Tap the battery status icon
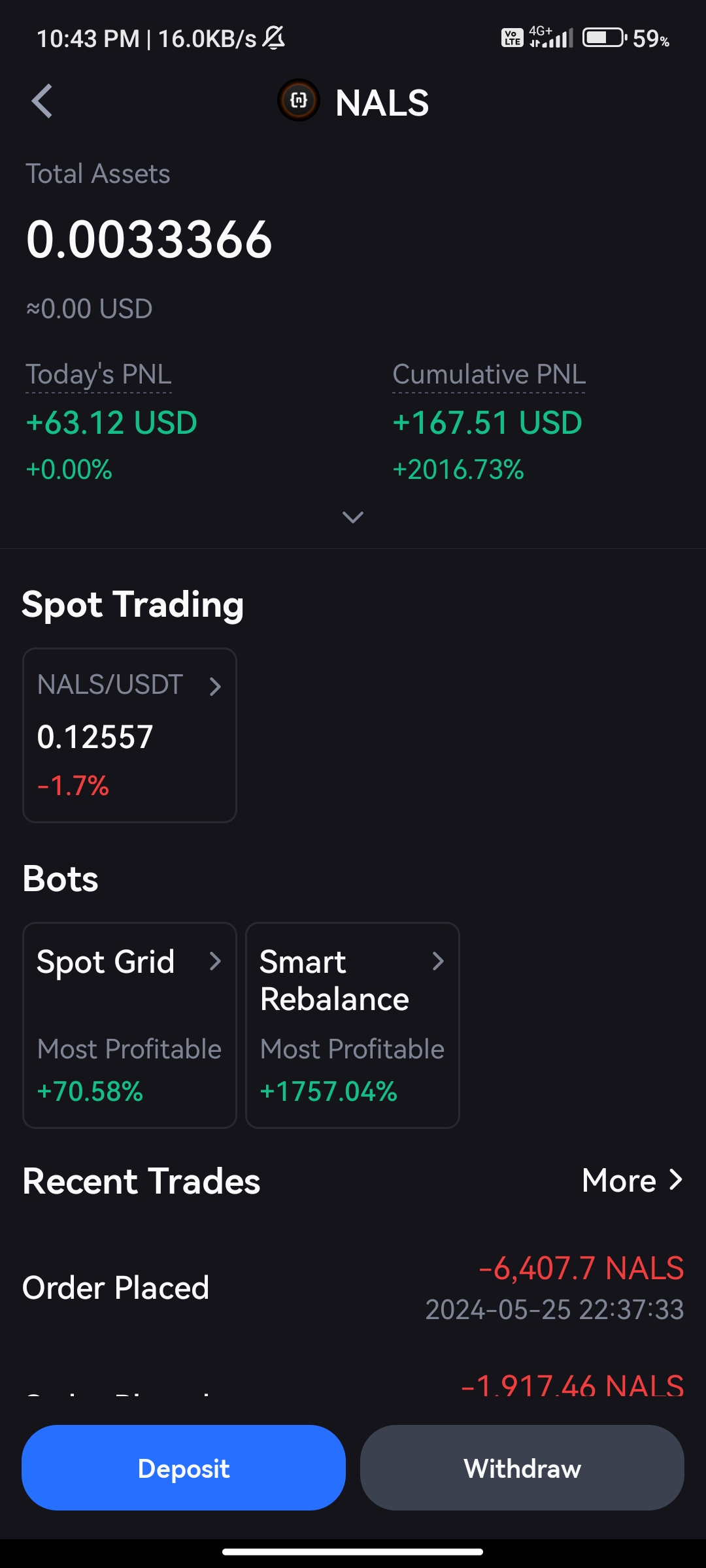Image resolution: width=706 pixels, height=1568 pixels. coord(605,38)
